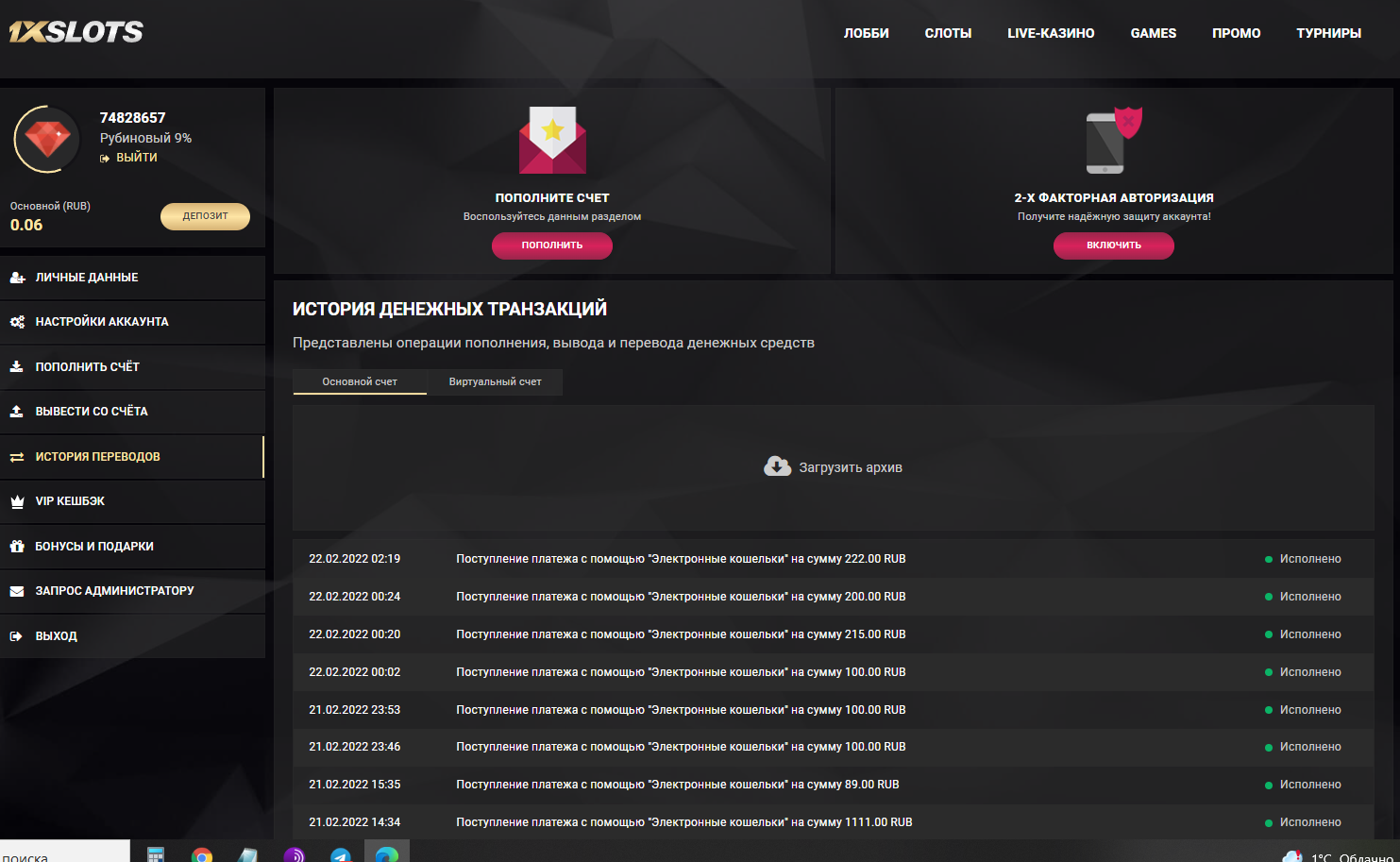Image resolution: width=1400 pixels, height=862 pixels.
Task: Open Chrome from the taskbar
Action: click(201, 855)
